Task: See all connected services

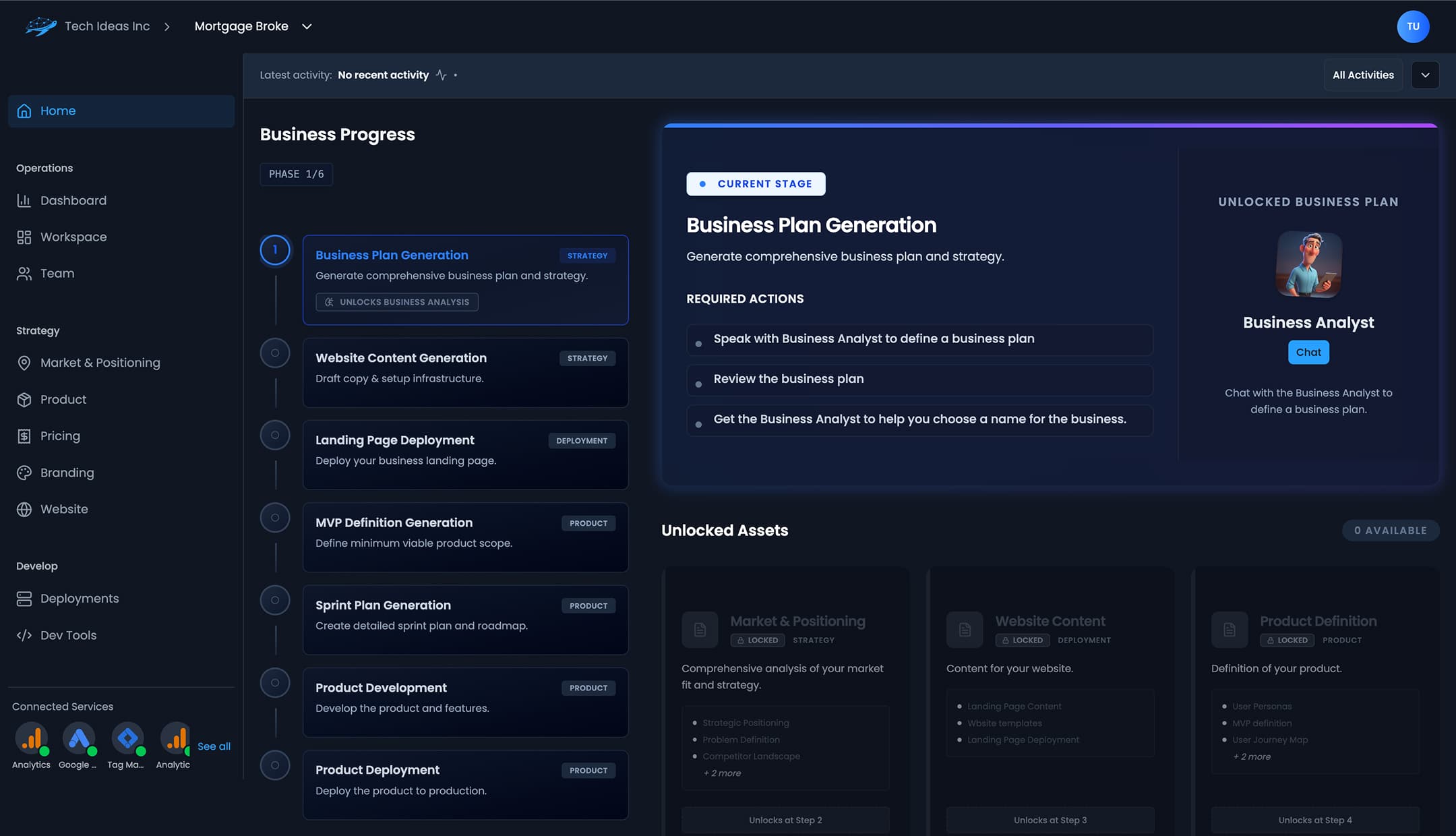Action: pos(214,746)
